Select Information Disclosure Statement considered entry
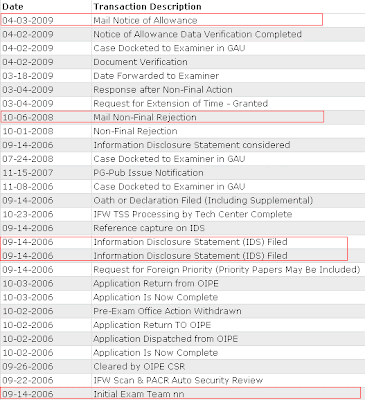The width and height of the screenshot is (365, 400). coord(192,145)
